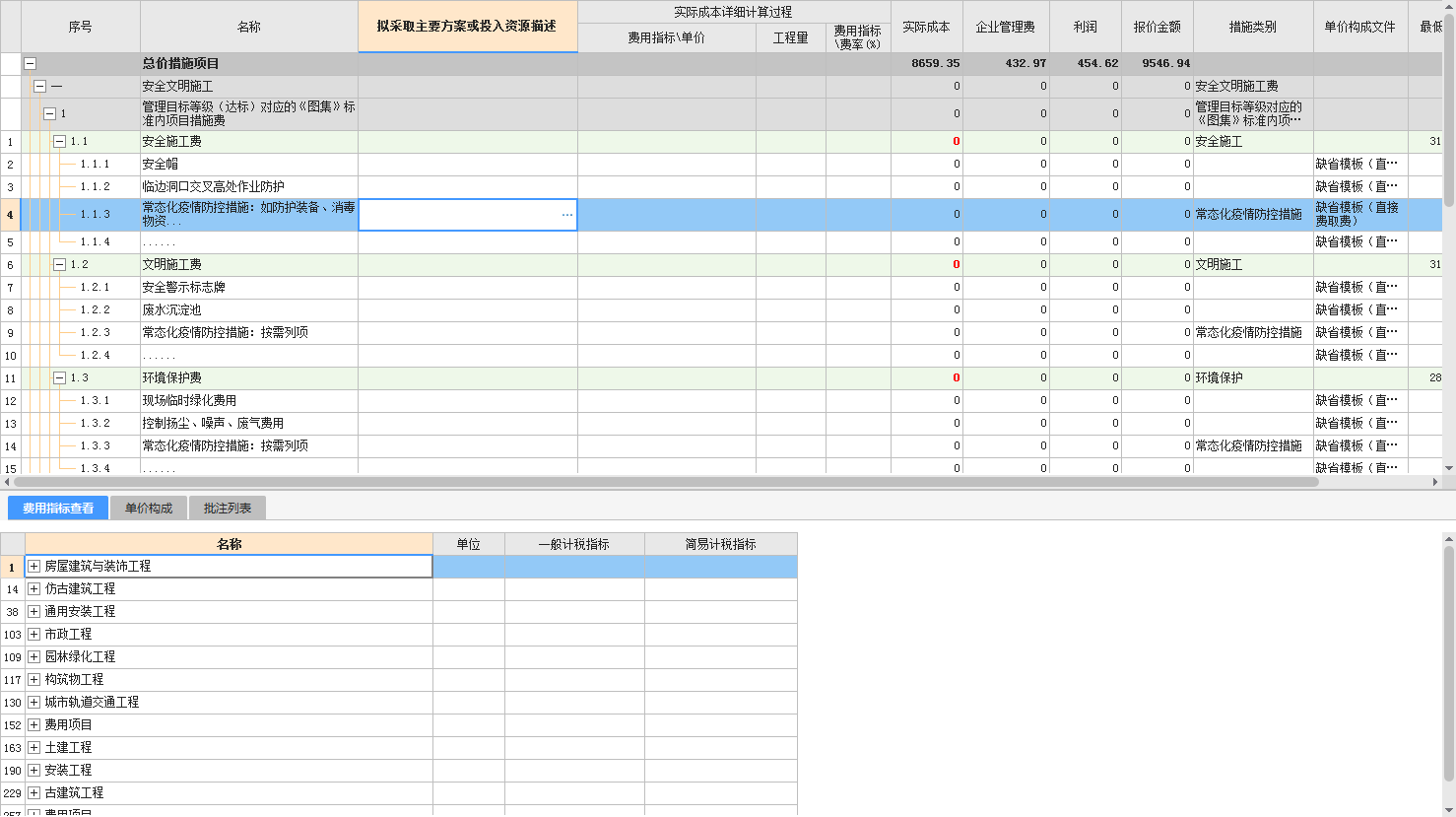Select the 安全帽 row name cell
The image size is (1456, 817).
click(x=249, y=165)
